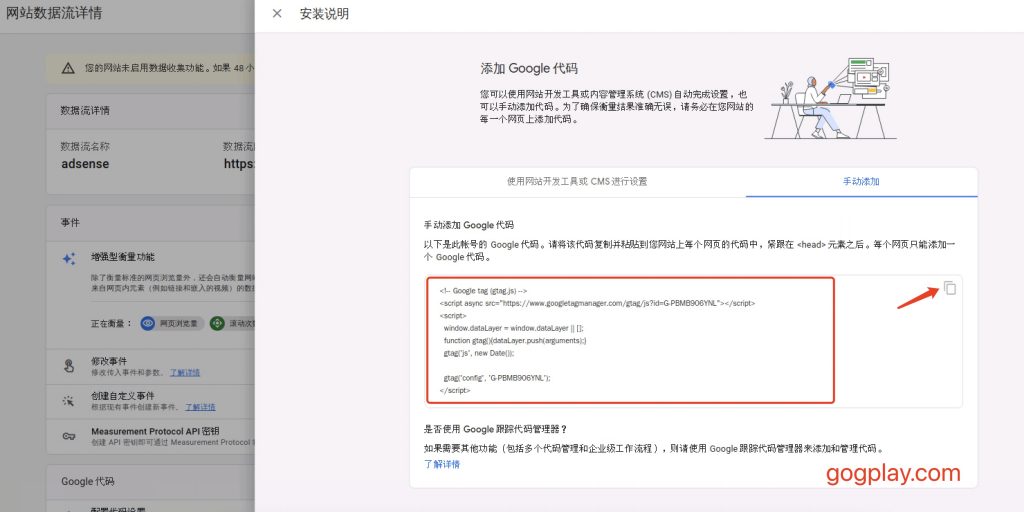The height and width of the screenshot is (512, 1024).
Task: Click the warning triangle icon in banner
Action: coord(68,68)
